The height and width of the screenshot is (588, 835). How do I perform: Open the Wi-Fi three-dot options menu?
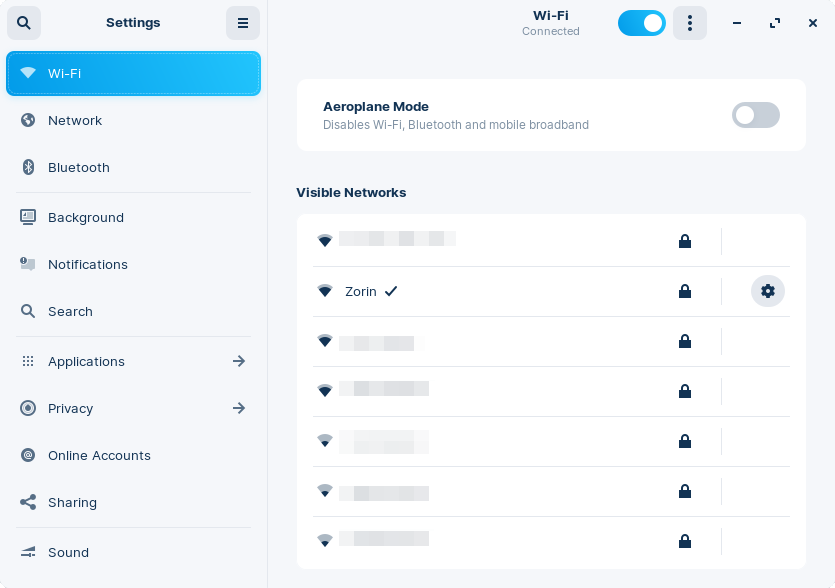point(689,23)
